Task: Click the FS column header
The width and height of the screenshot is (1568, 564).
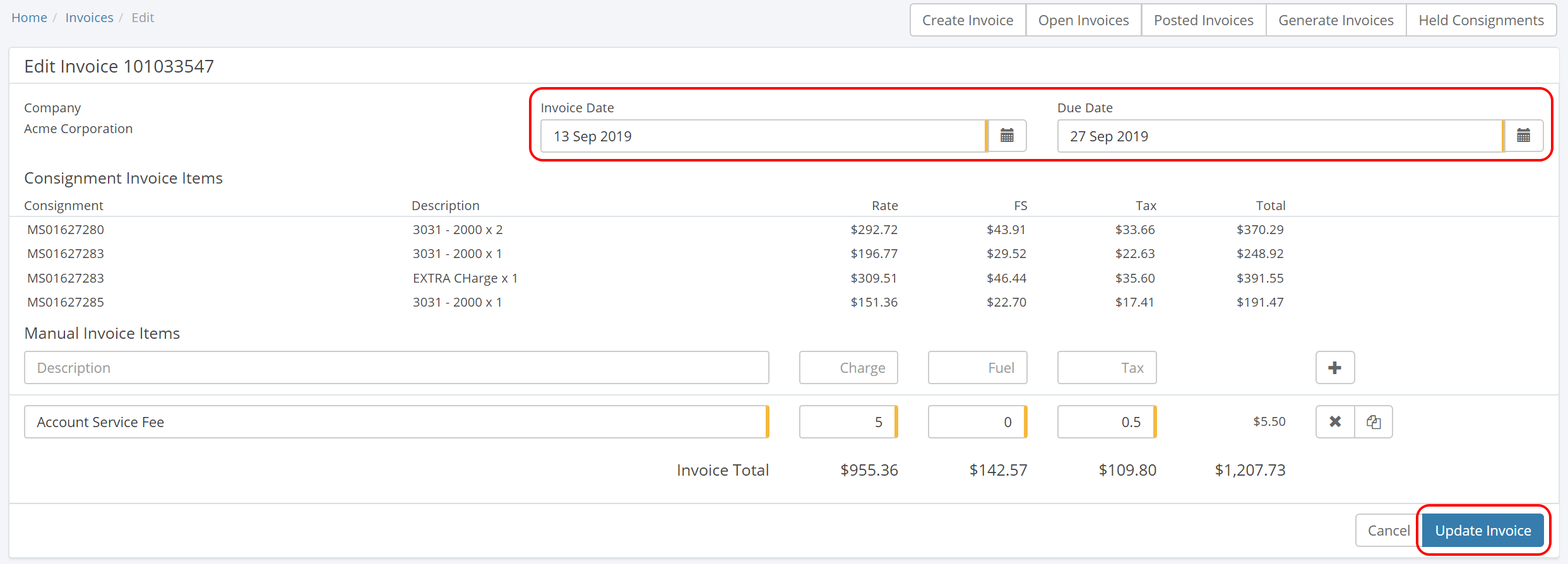Action: click(x=1020, y=206)
